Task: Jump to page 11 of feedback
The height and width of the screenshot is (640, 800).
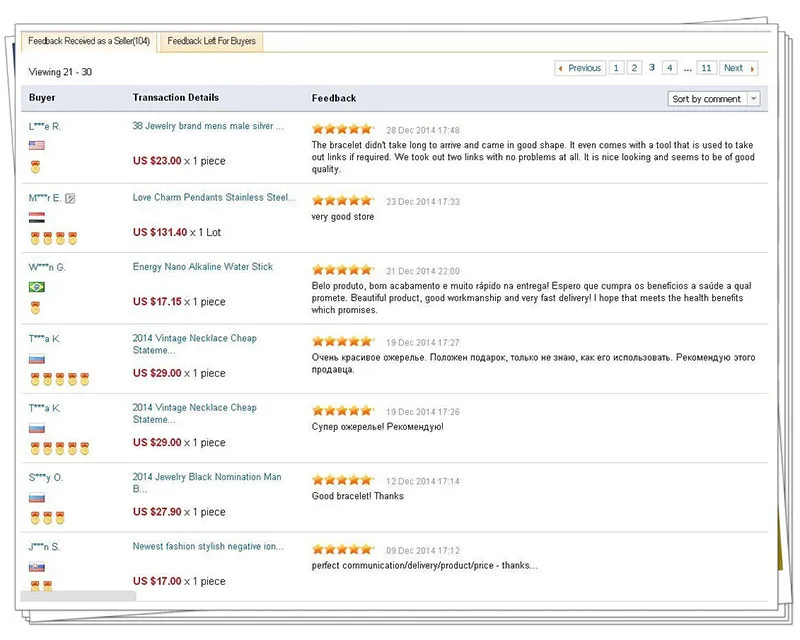Action: [x=706, y=68]
